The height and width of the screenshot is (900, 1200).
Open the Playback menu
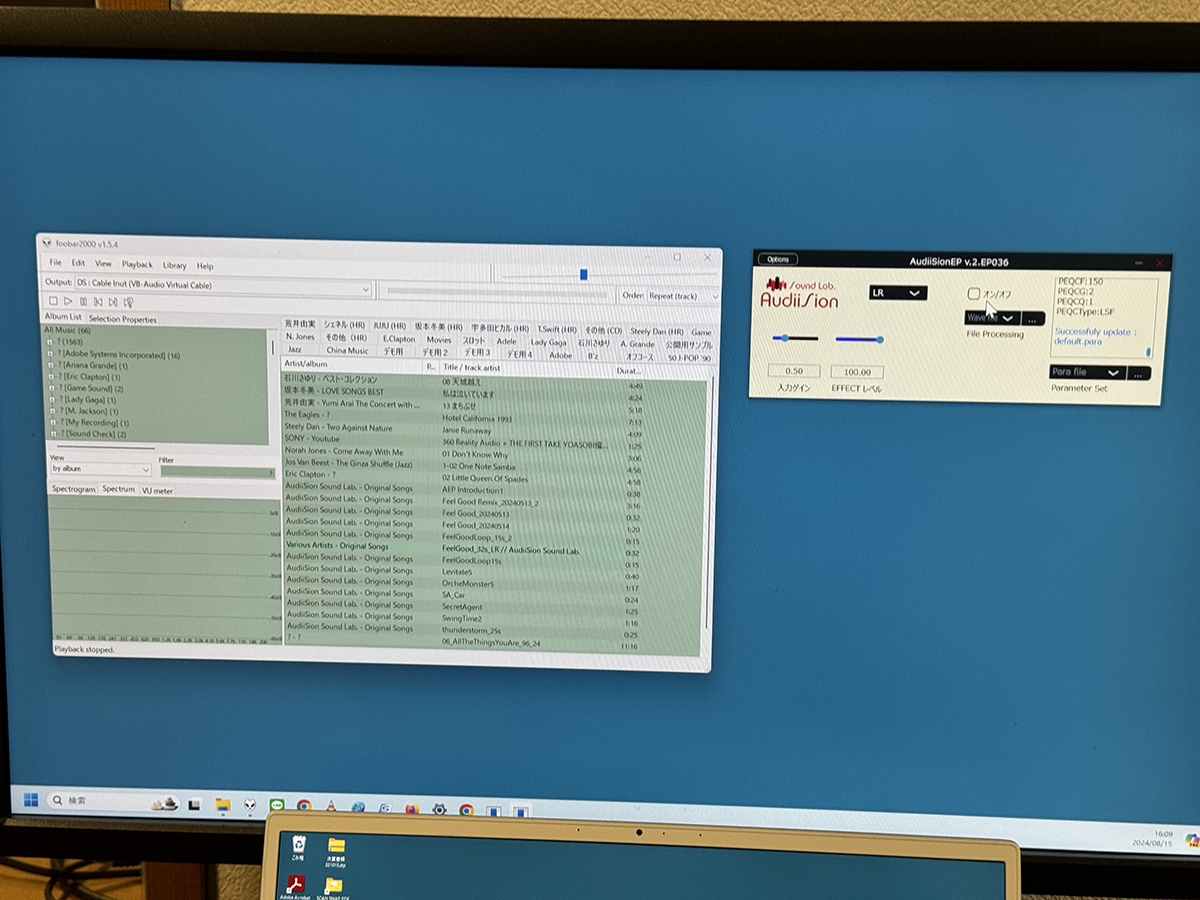tap(137, 265)
